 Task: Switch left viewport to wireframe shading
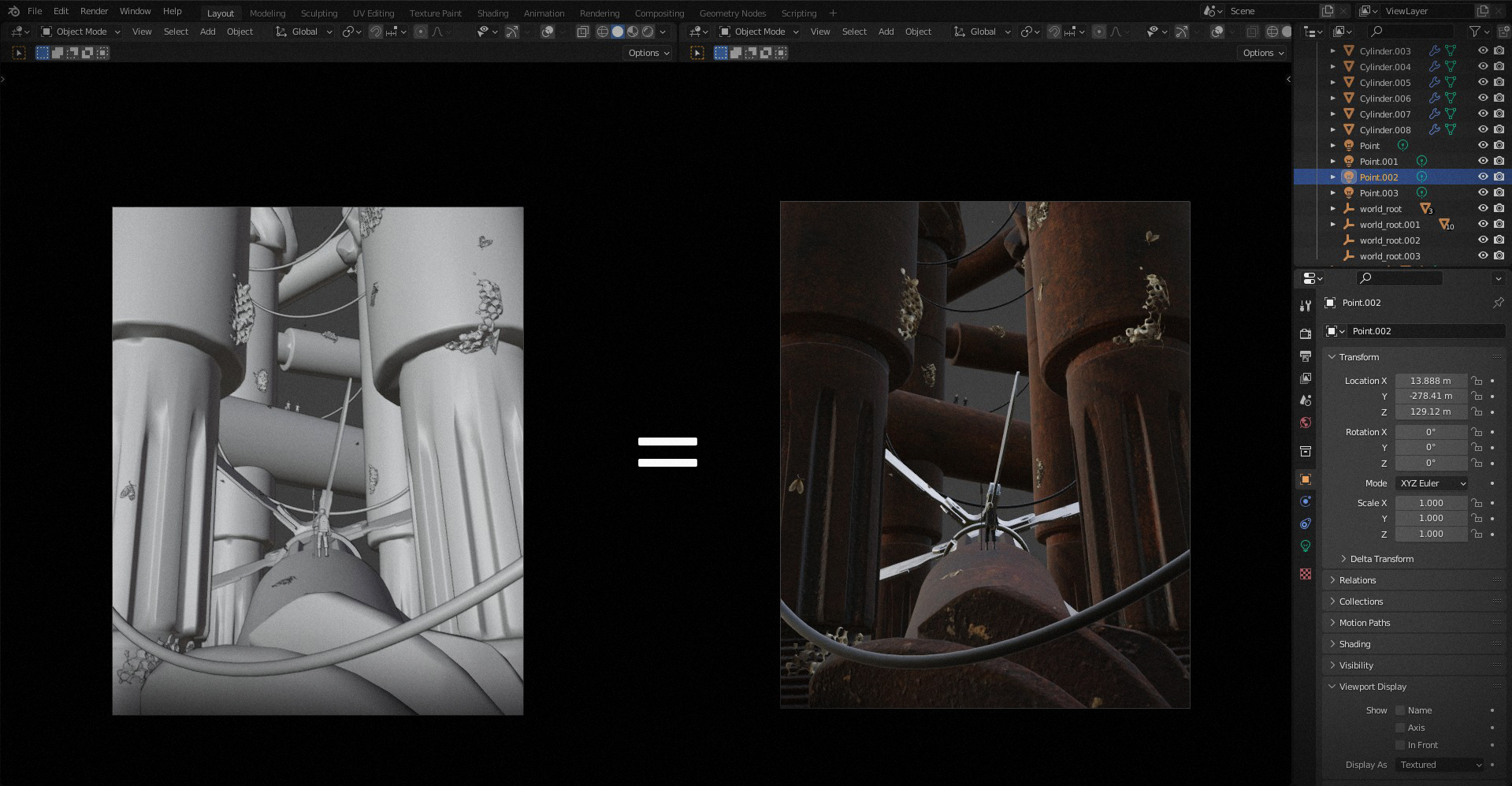(603, 32)
